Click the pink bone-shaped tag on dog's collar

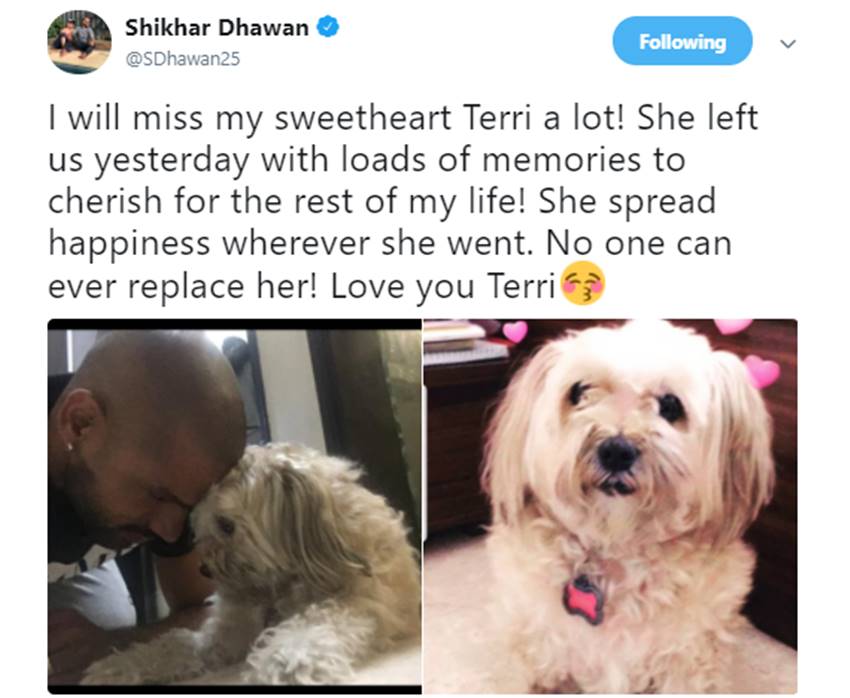click(x=584, y=600)
